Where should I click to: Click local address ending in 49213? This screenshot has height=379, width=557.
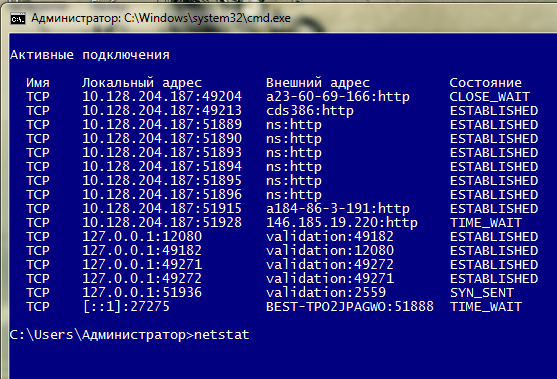coord(162,111)
